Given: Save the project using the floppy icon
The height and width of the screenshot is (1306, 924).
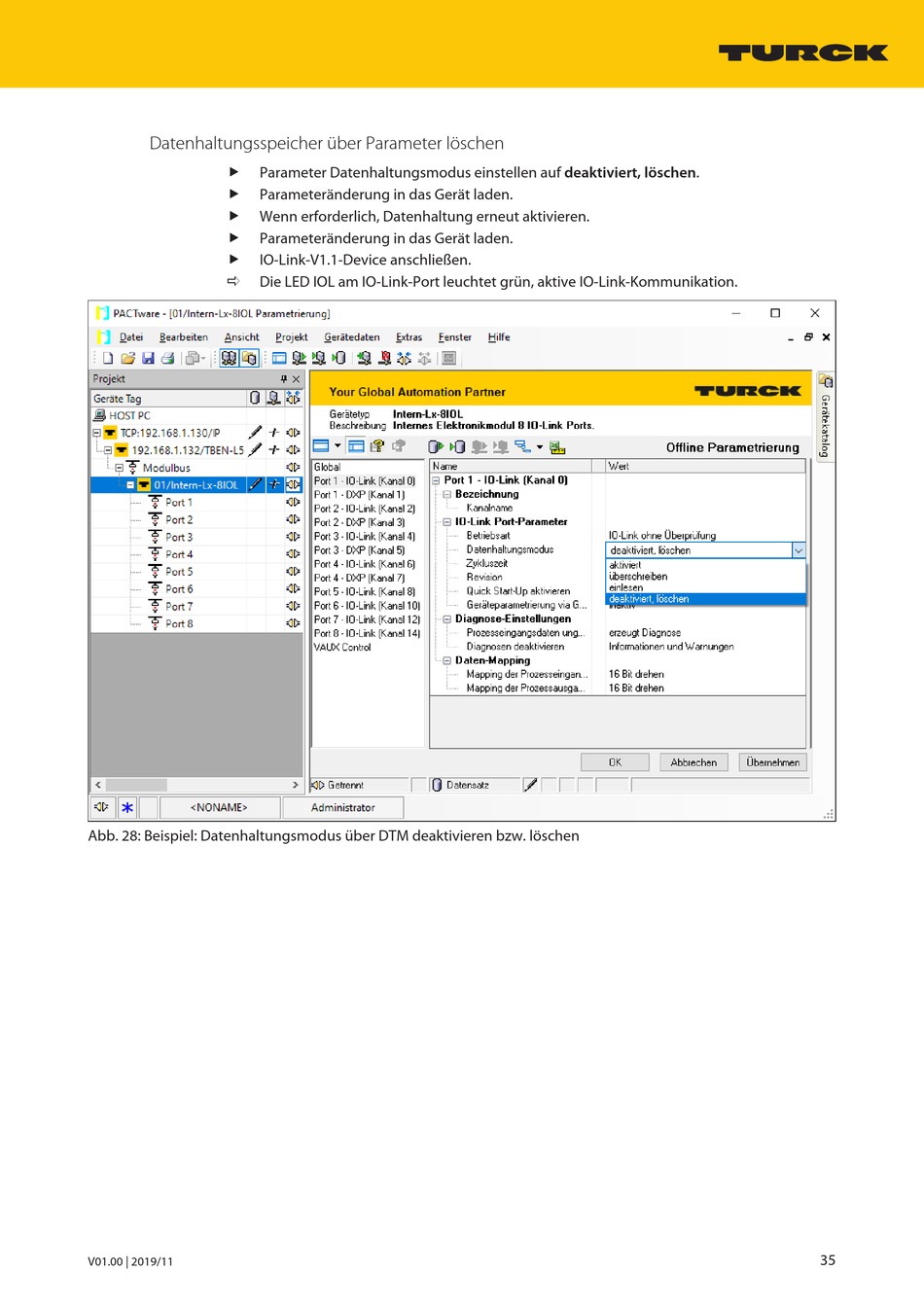Looking at the screenshot, I should [x=148, y=358].
